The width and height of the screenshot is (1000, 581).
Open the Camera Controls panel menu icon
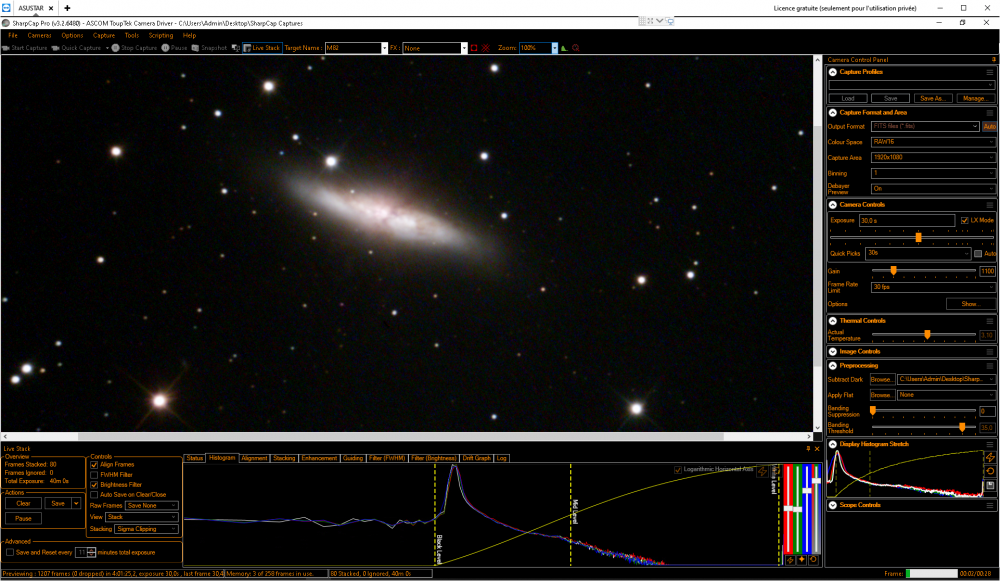coord(990,205)
